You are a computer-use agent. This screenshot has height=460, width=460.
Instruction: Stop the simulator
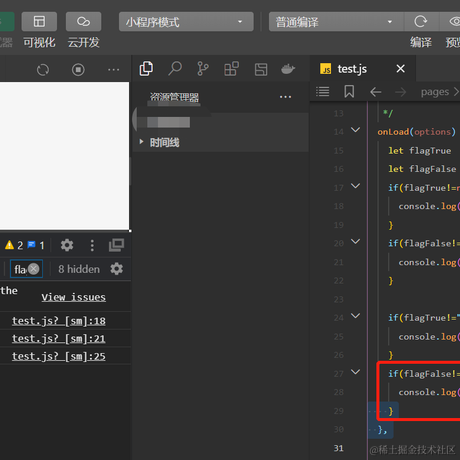(x=78, y=70)
